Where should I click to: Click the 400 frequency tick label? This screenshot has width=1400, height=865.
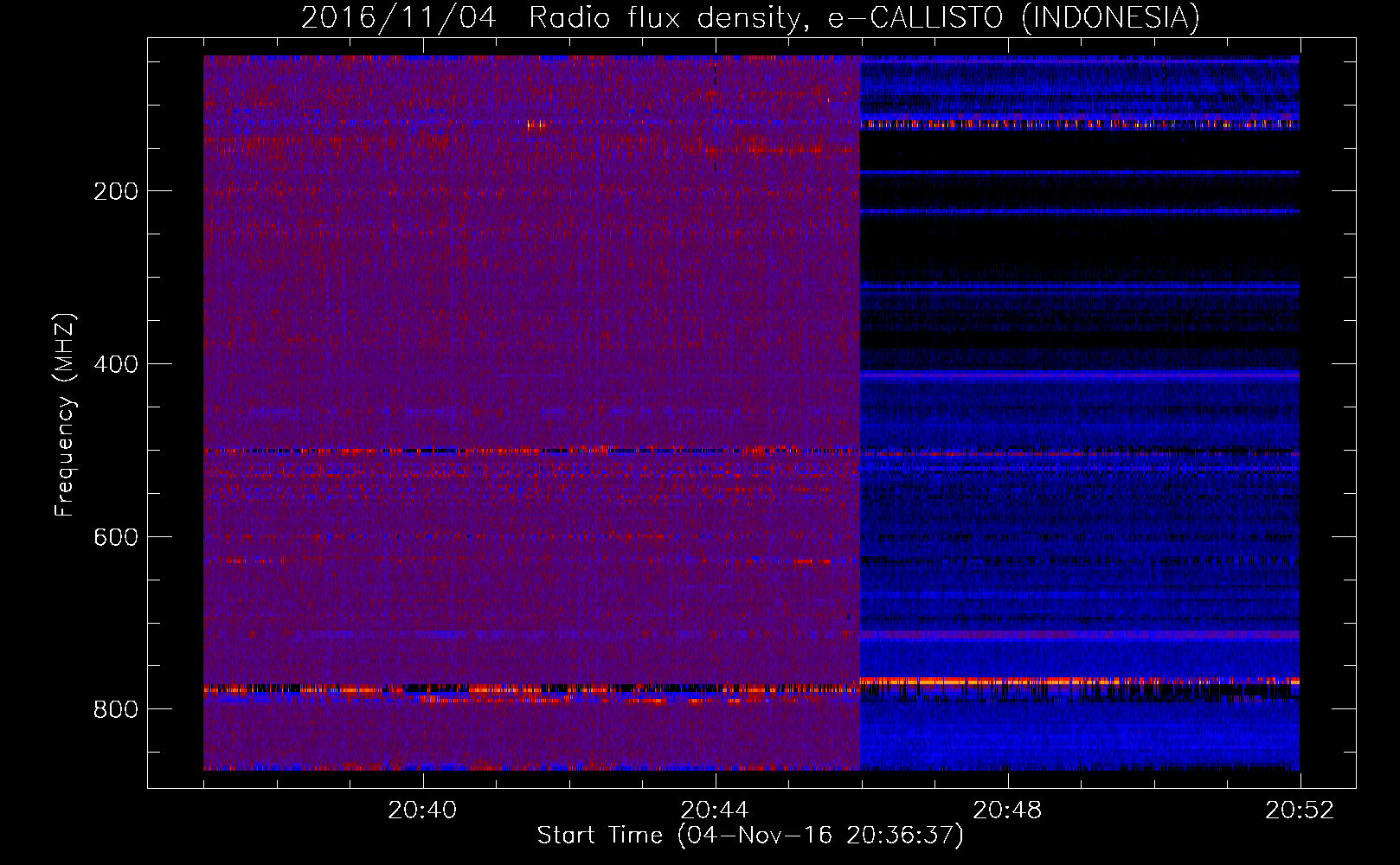pyautogui.click(x=116, y=364)
